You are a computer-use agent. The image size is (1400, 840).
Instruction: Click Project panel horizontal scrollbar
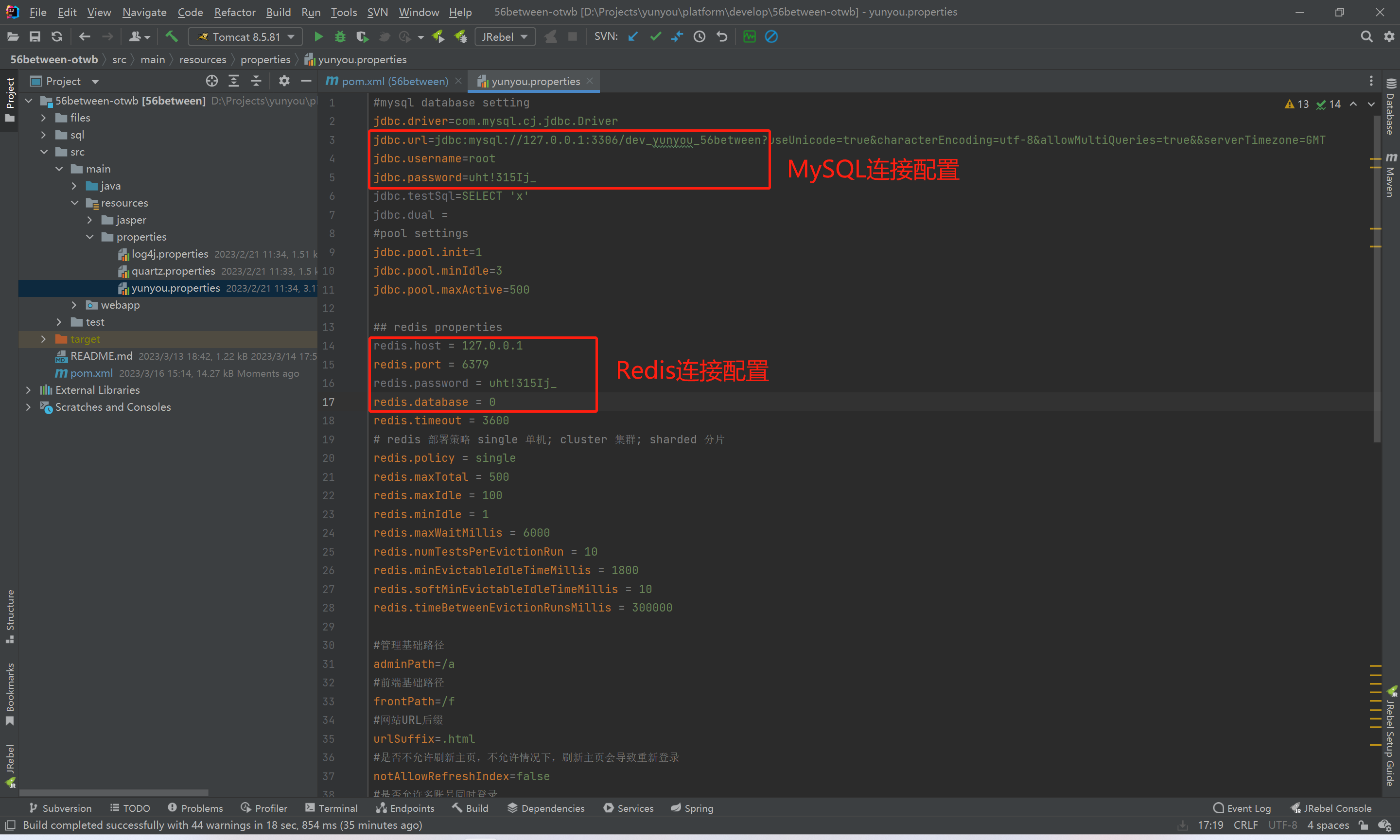113,792
